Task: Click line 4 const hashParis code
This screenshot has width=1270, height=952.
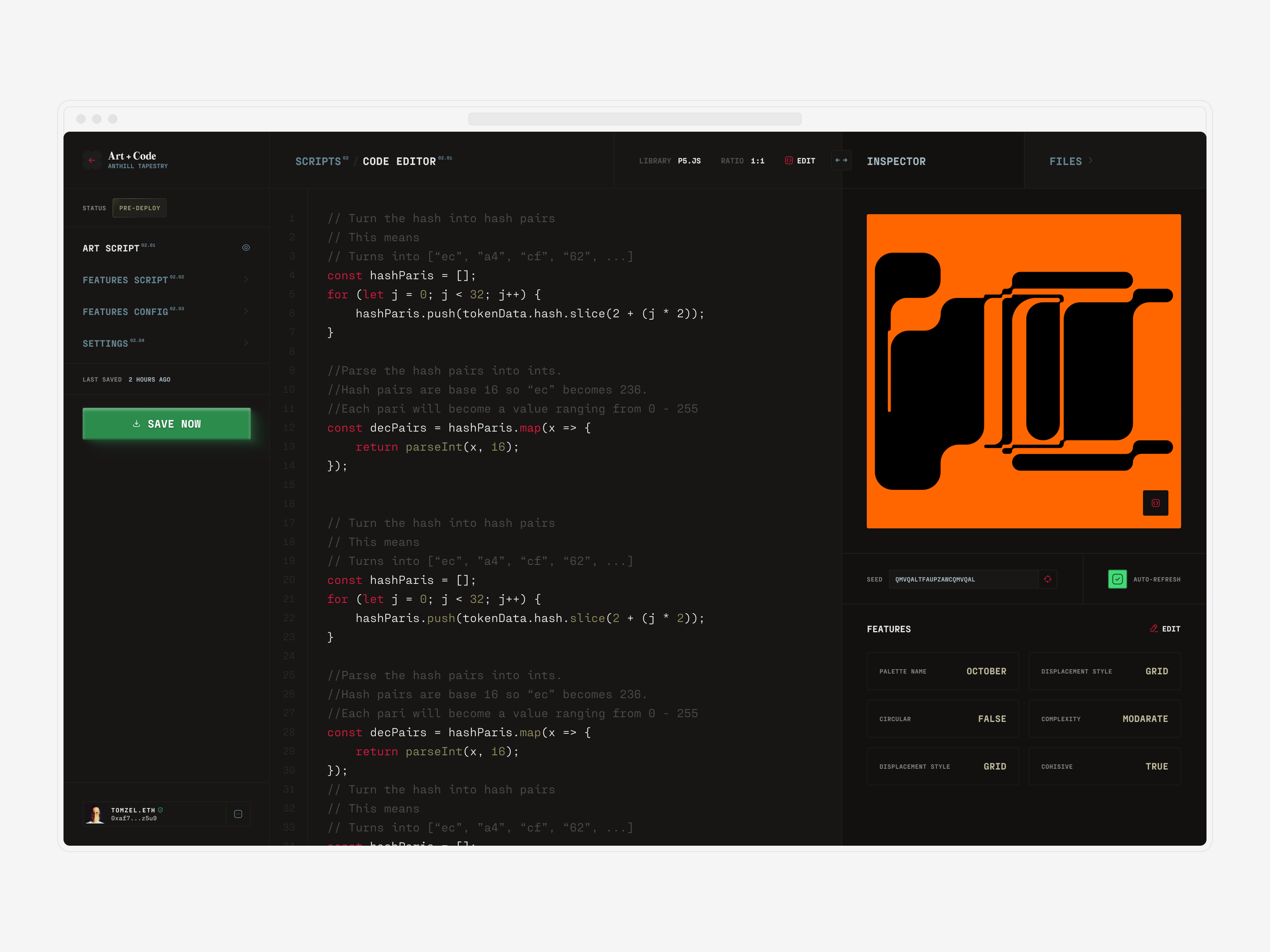Action: 401,275
